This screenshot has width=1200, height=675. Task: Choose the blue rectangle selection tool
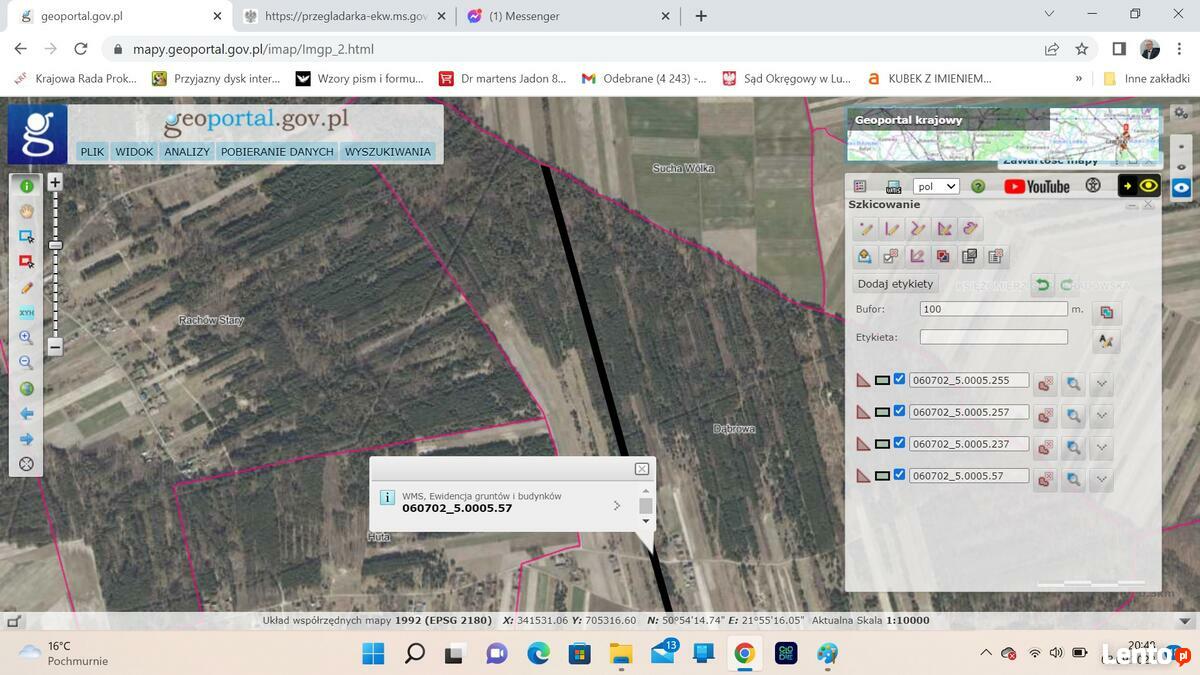coord(27,237)
